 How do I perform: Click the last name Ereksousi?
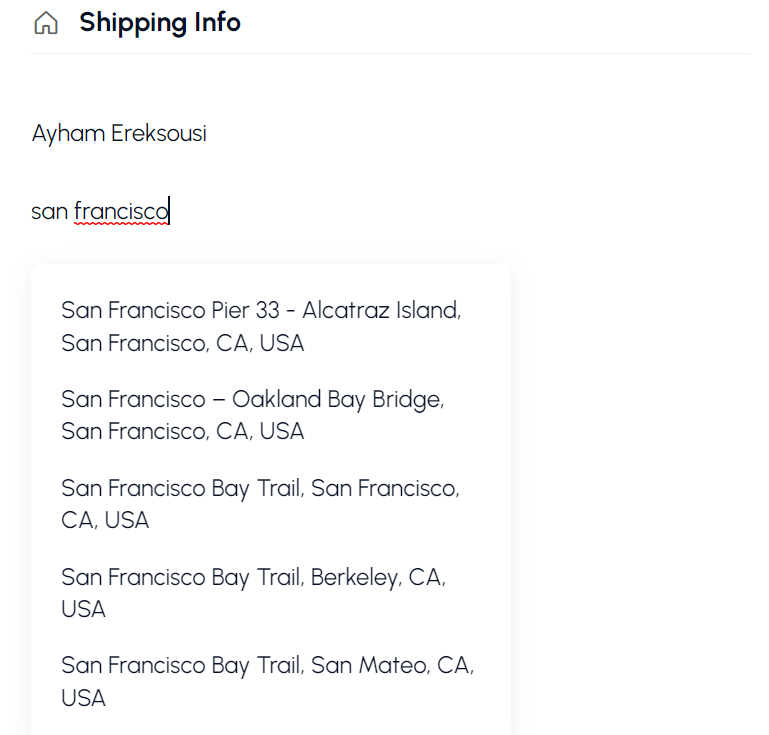click(159, 133)
